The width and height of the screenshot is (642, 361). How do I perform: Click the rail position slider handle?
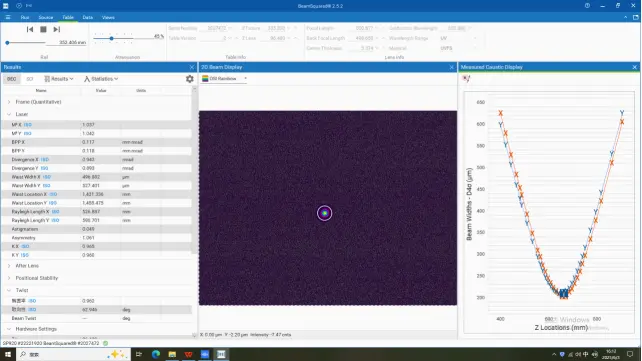7,43
